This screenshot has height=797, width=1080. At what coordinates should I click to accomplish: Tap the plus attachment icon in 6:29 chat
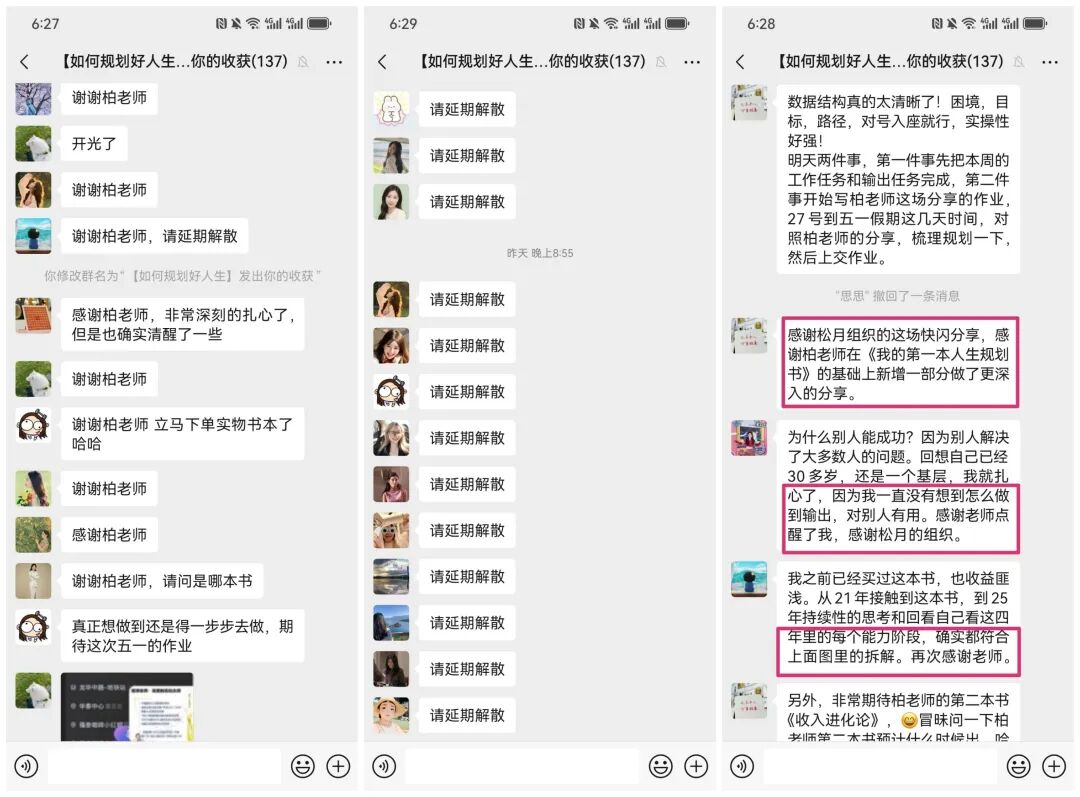click(x=696, y=766)
